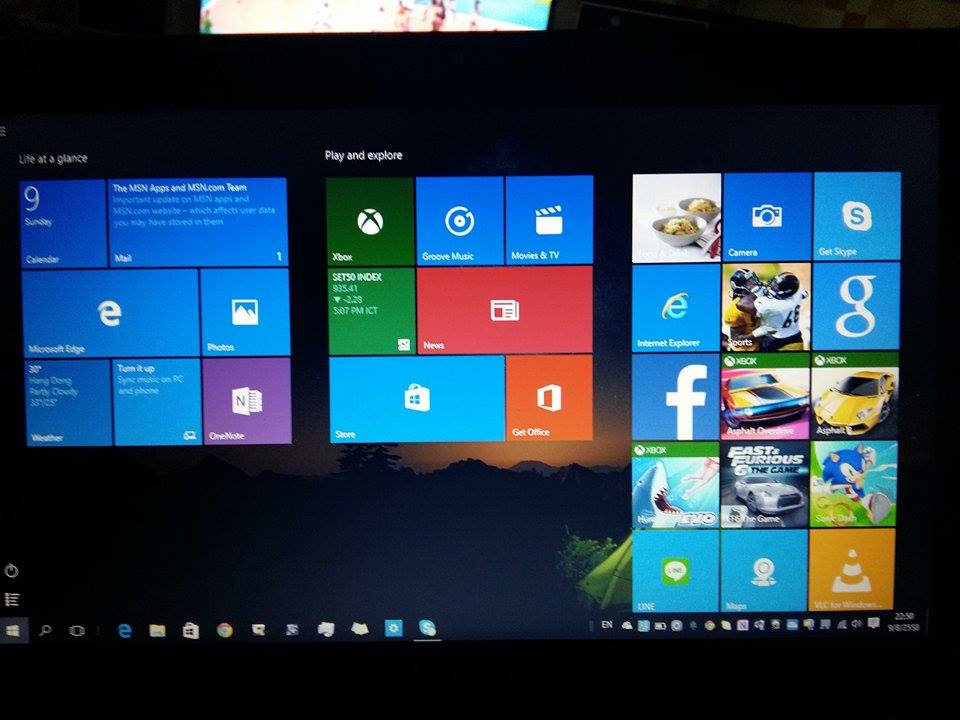Open the News tile

click(504, 310)
